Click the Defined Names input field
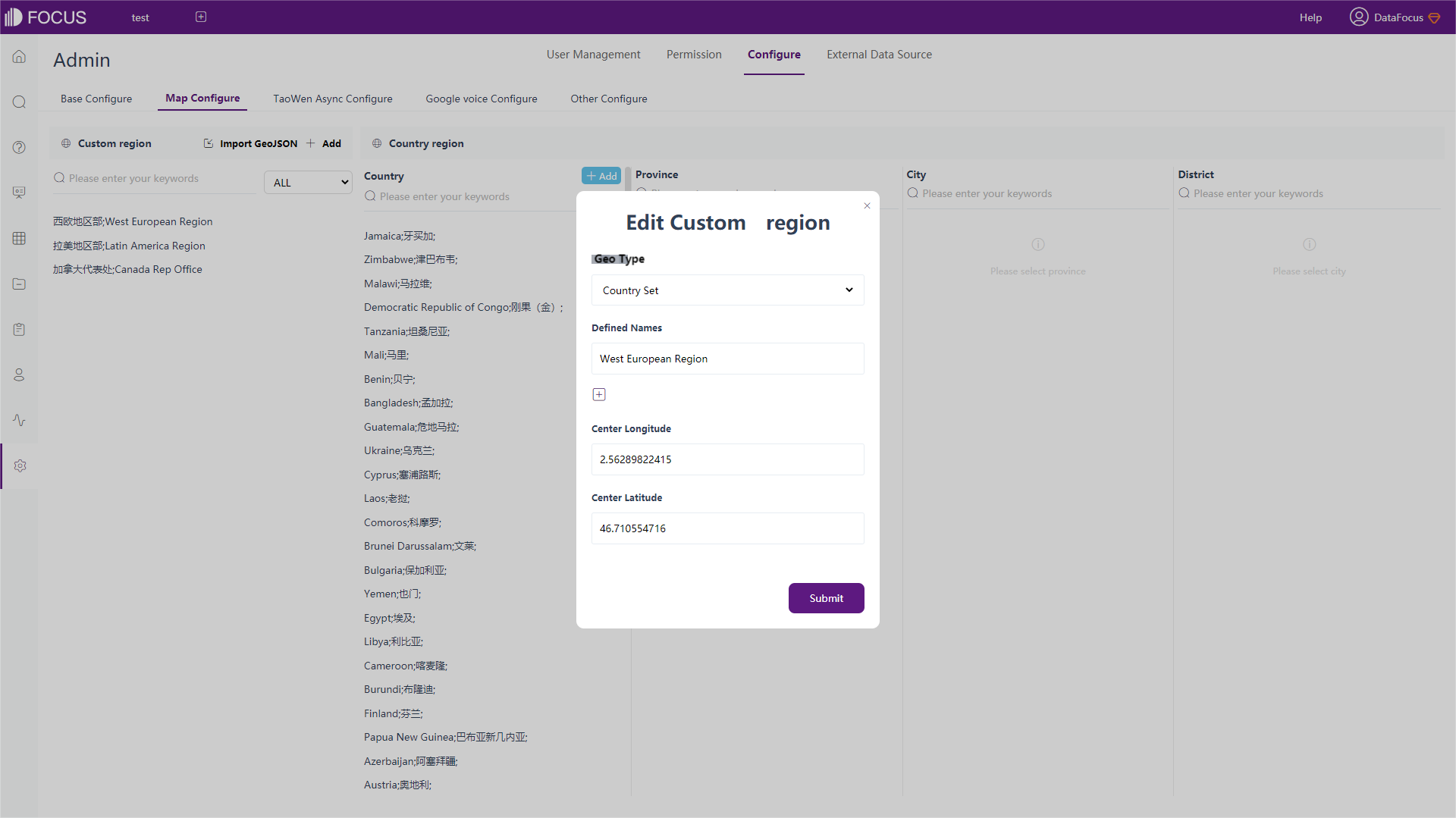 coord(727,359)
